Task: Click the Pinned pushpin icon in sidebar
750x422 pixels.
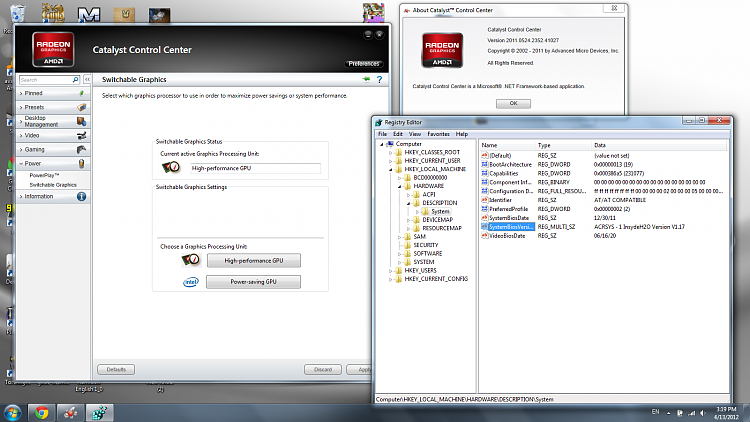Action: pyautogui.click(x=81, y=93)
